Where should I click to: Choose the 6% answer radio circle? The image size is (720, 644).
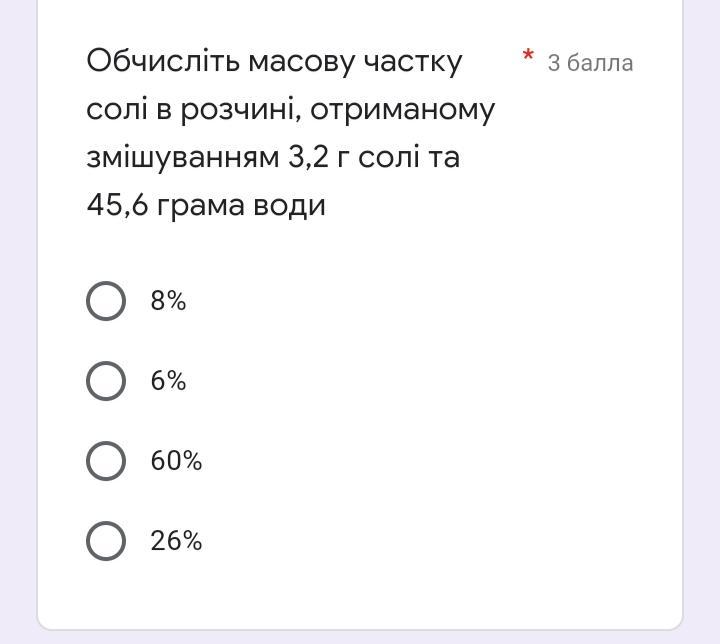pos(106,381)
